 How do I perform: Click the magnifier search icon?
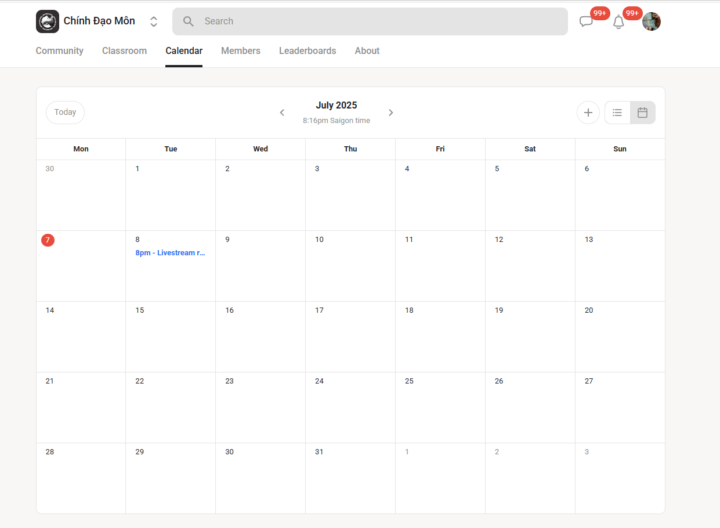click(188, 21)
